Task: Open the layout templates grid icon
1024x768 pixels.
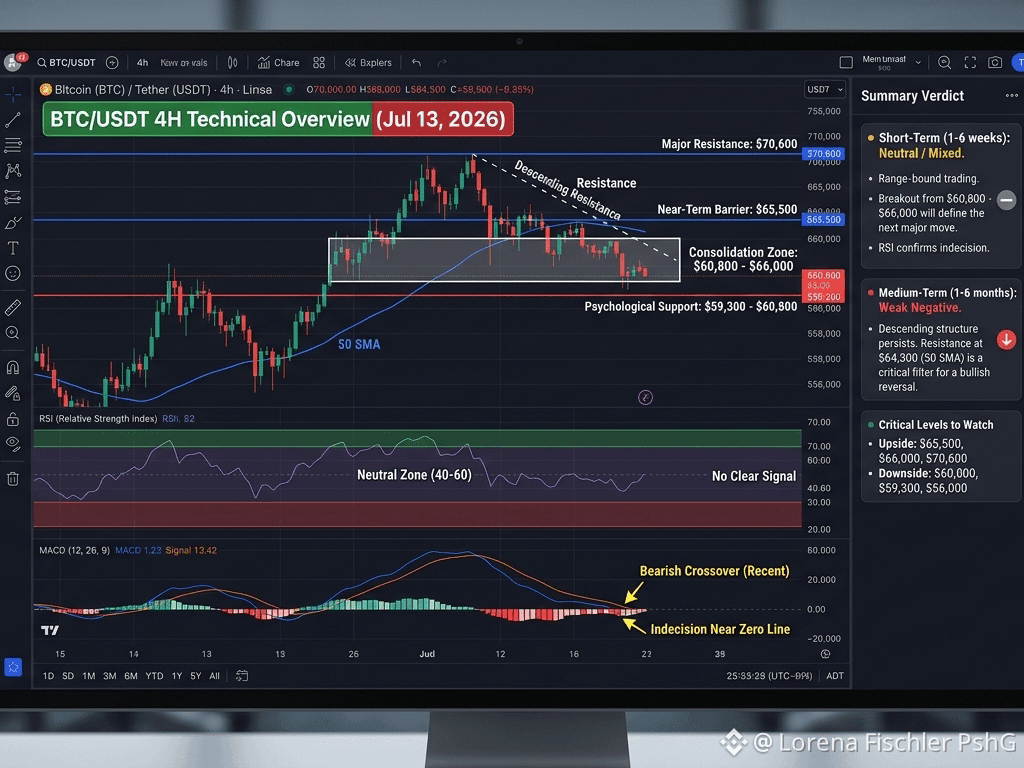Action: point(319,63)
